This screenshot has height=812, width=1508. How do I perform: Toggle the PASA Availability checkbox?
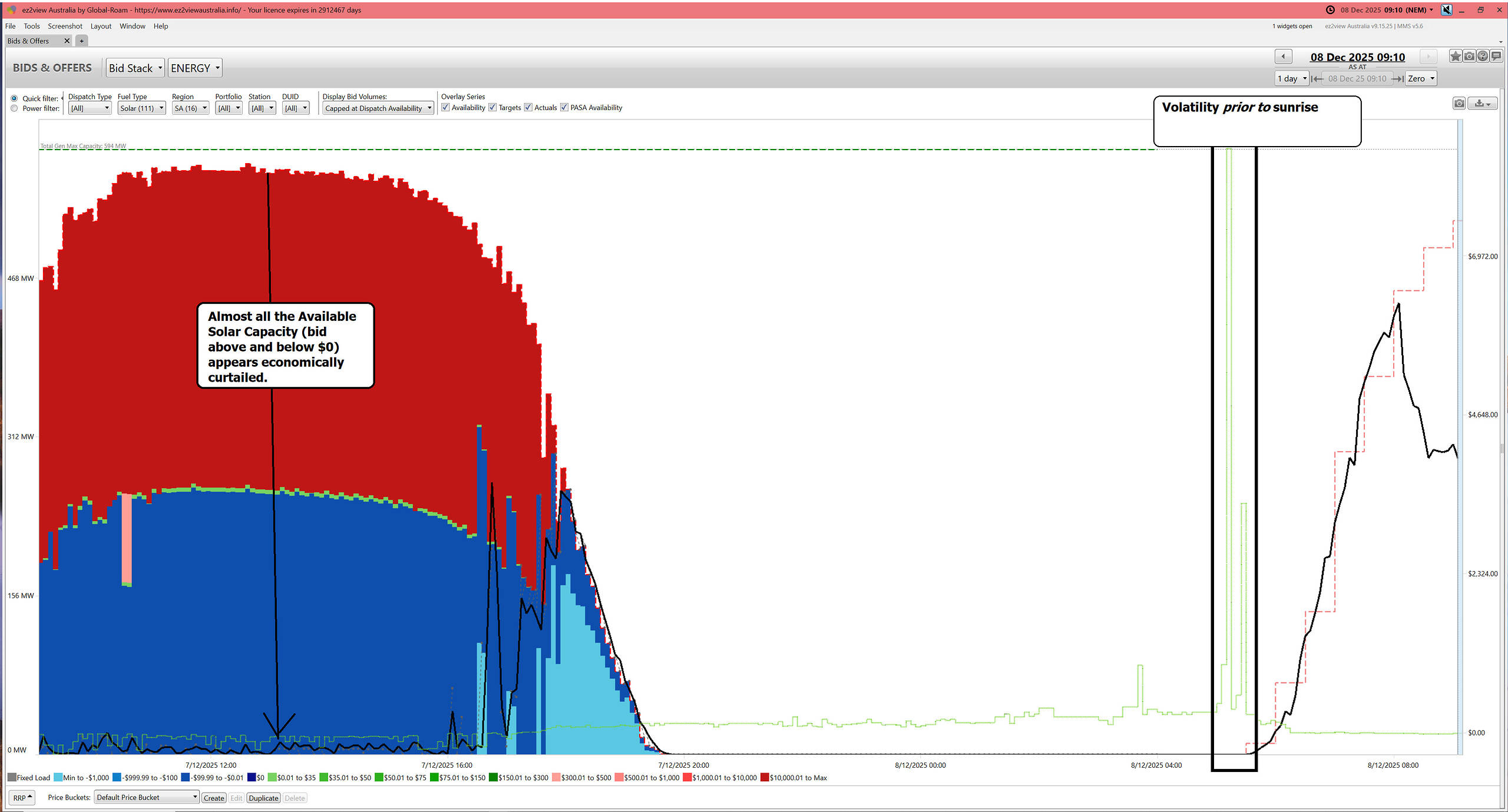pyautogui.click(x=564, y=107)
